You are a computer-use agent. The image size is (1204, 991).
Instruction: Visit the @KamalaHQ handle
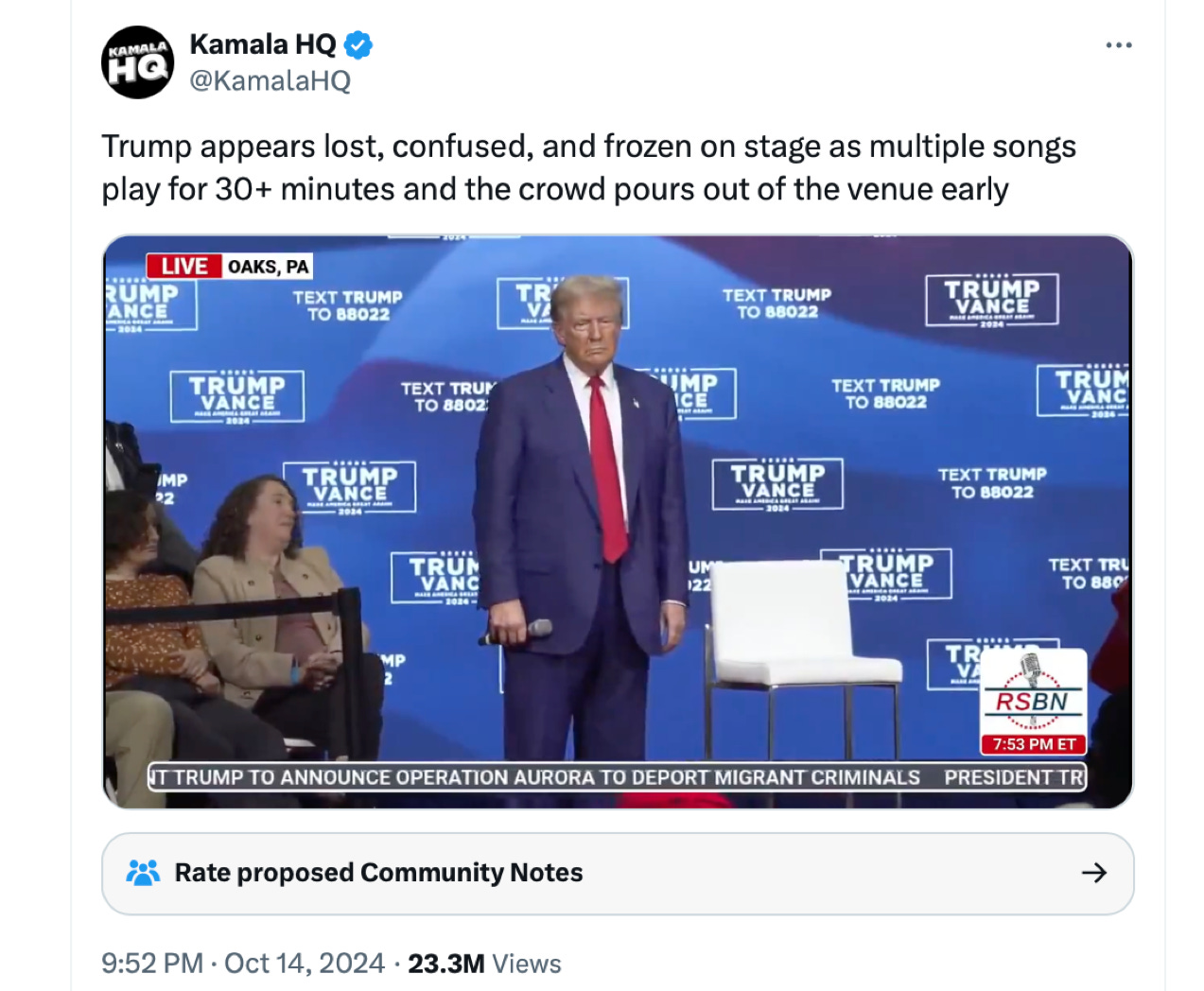[x=270, y=81]
